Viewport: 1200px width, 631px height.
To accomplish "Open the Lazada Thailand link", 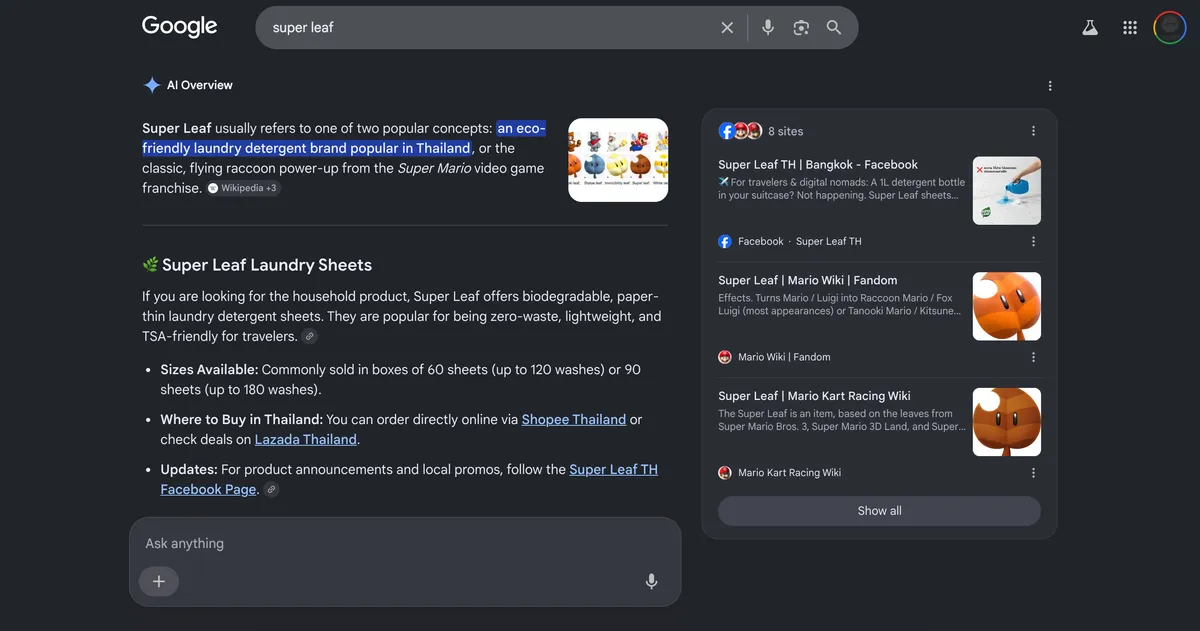I will click(x=306, y=439).
